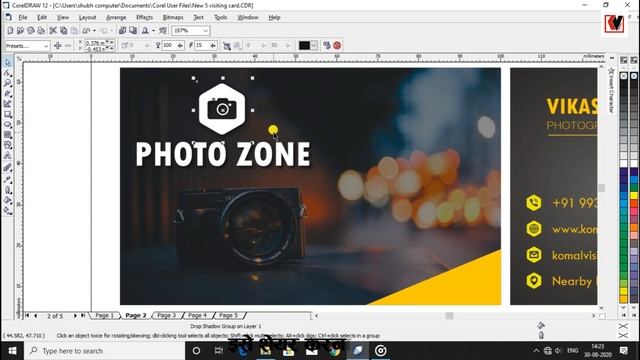Open the Edit menu

coord(42,18)
